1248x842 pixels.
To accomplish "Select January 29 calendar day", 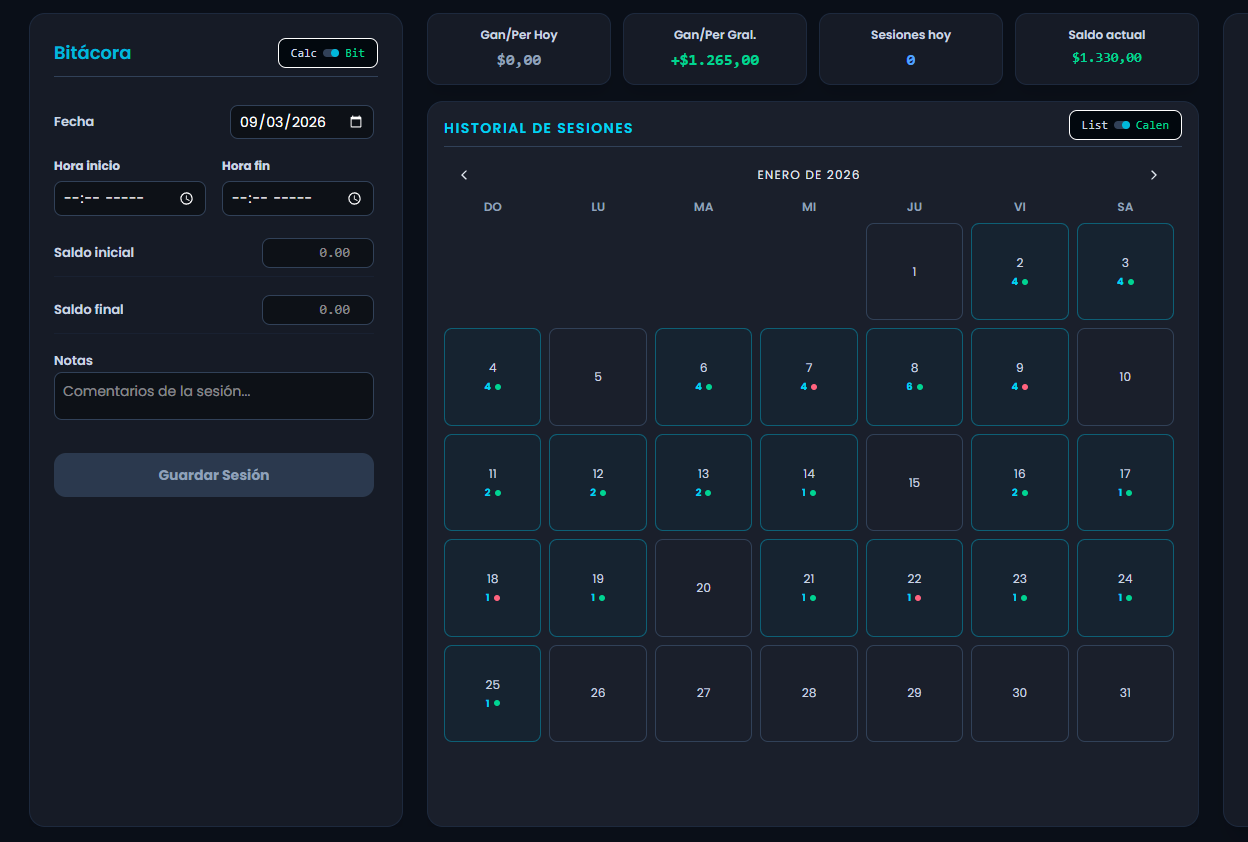I will 914,693.
